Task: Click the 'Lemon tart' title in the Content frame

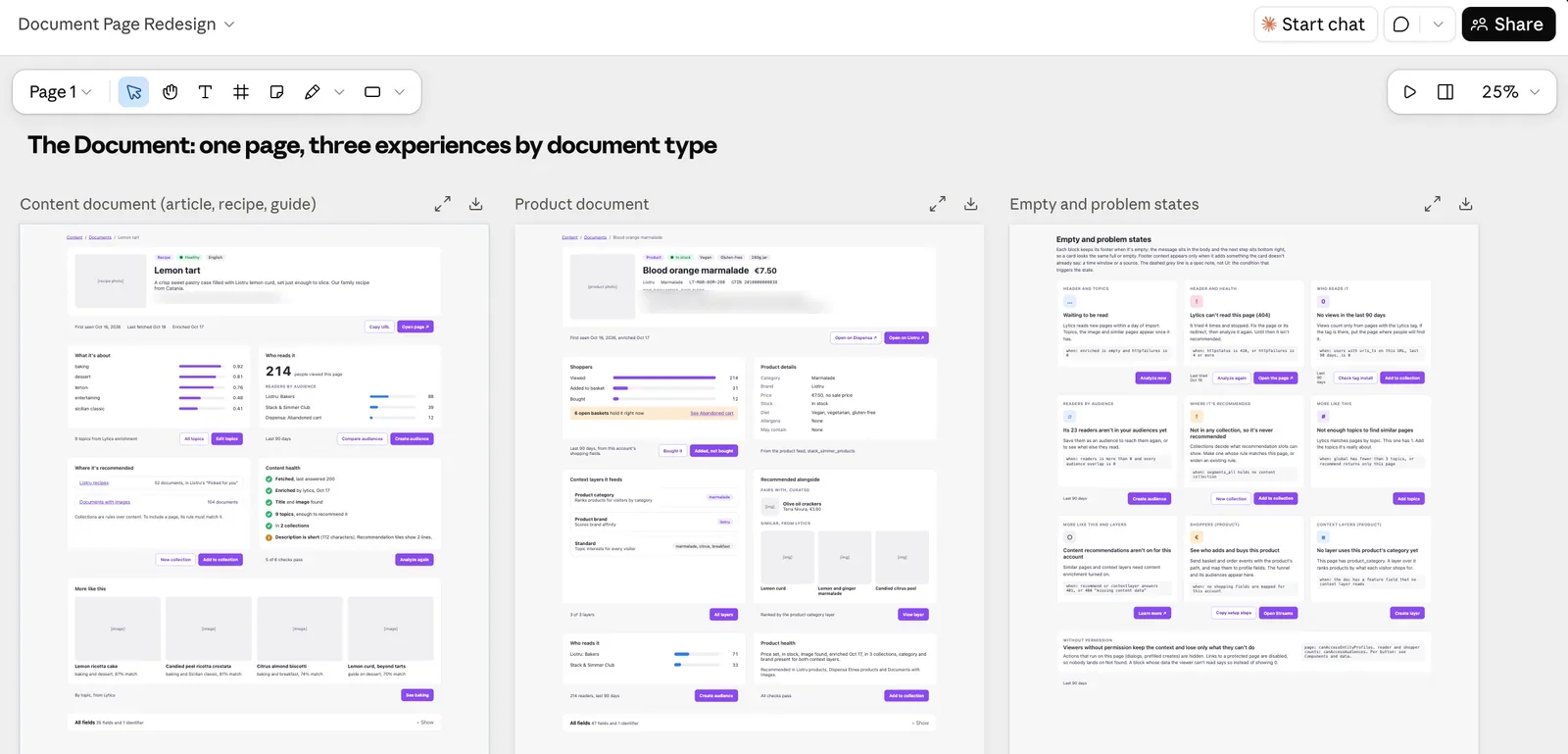Action: (177, 271)
